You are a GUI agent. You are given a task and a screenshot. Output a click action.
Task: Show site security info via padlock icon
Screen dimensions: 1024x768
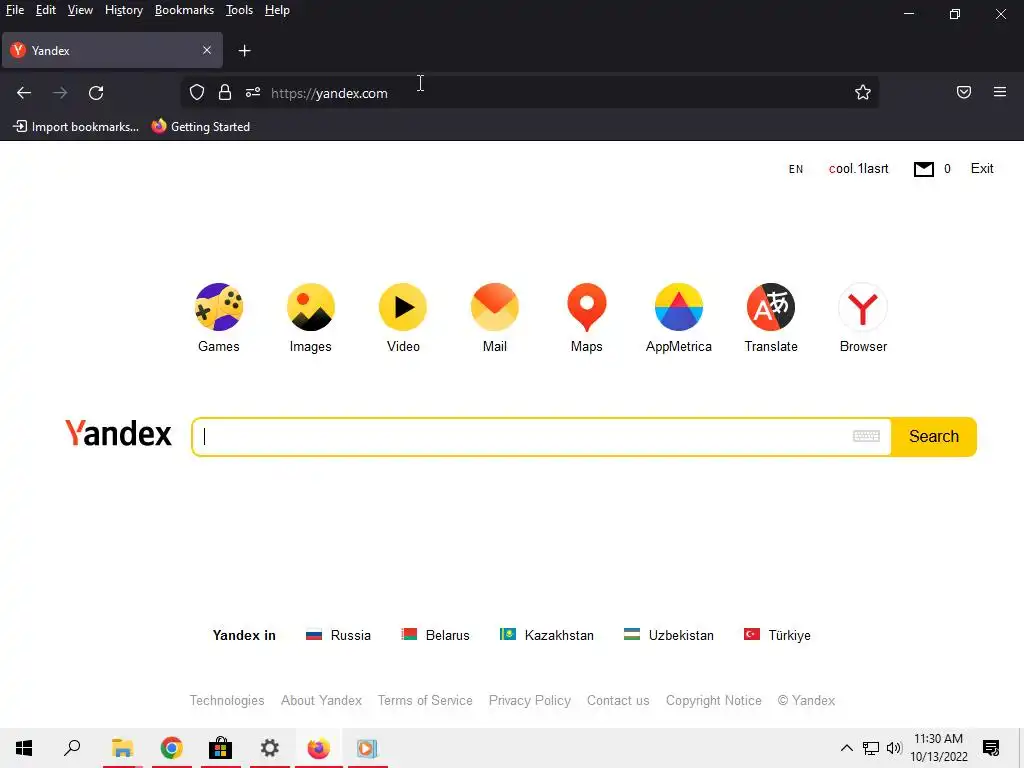click(225, 93)
